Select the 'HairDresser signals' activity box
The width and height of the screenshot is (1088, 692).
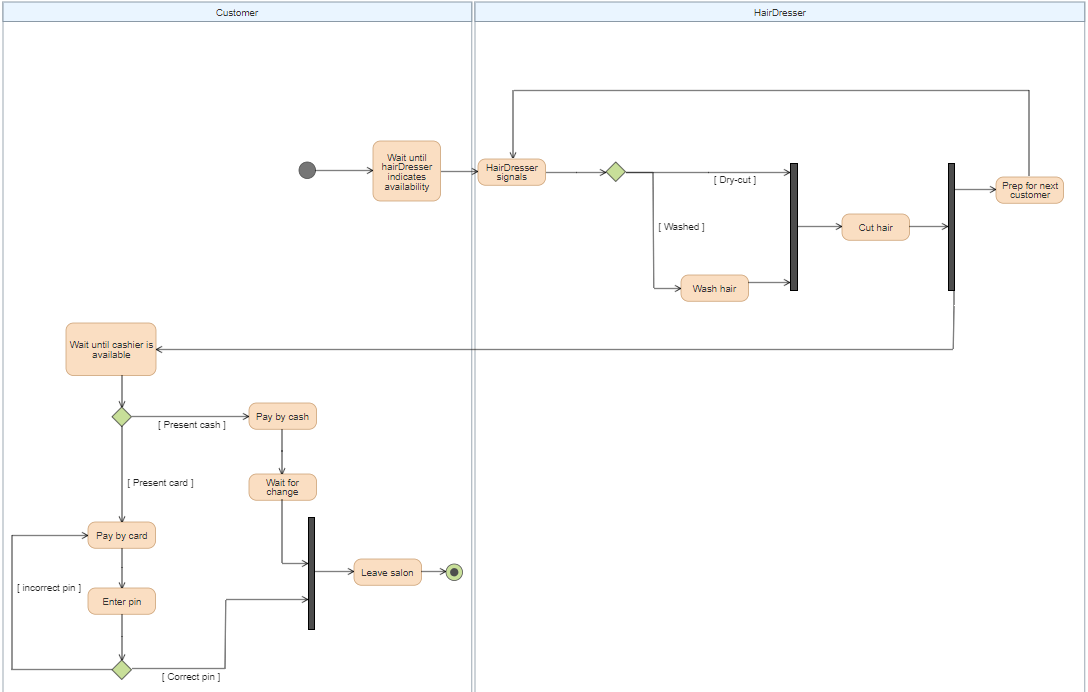[x=511, y=170]
